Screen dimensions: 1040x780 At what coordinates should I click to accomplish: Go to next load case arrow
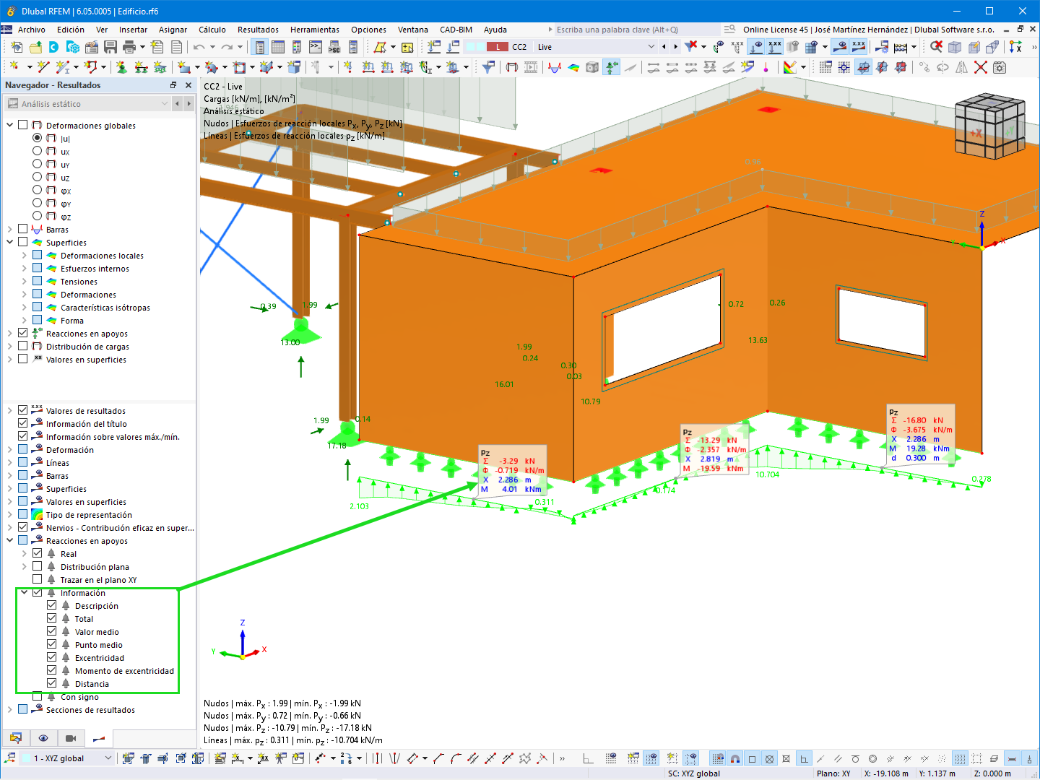(x=675, y=47)
